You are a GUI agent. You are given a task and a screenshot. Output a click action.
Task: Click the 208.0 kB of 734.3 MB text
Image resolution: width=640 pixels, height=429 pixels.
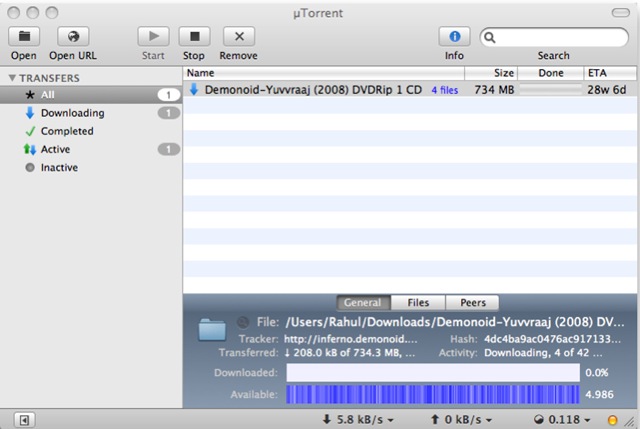[x=349, y=352]
